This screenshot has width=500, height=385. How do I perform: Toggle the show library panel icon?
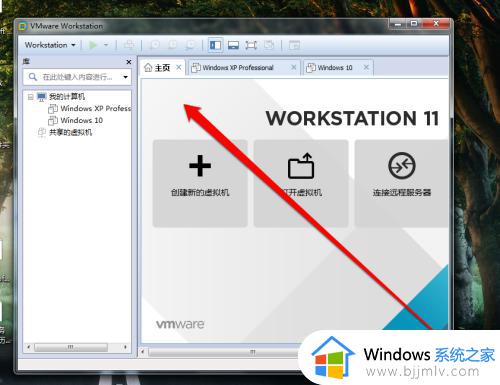pos(215,45)
